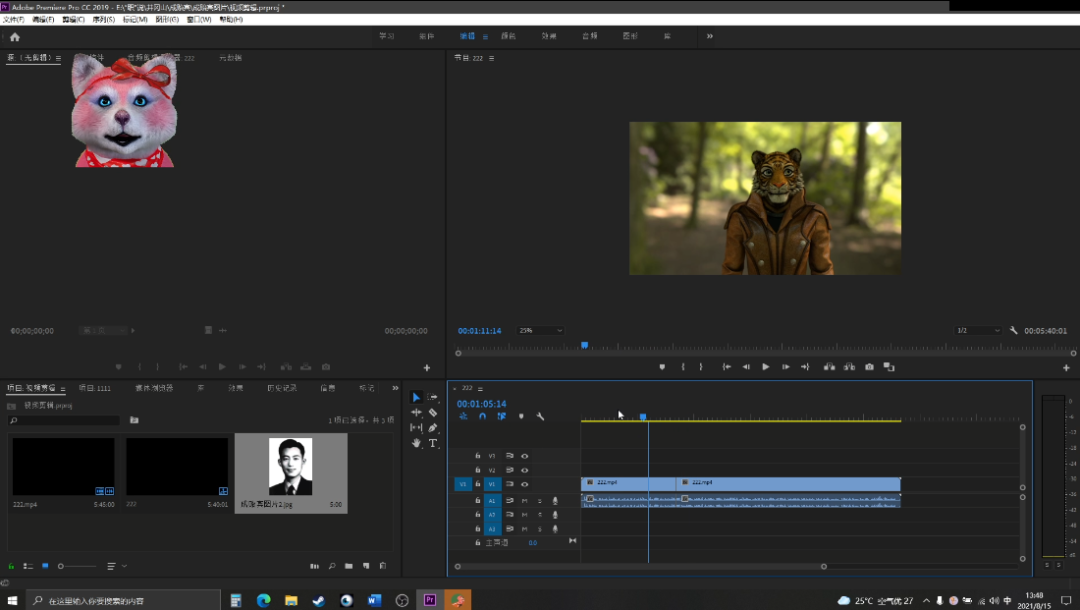Screen dimensions: 1080x610
Task: Click the program timecode 00:01:11:14
Action: click(x=479, y=331)
